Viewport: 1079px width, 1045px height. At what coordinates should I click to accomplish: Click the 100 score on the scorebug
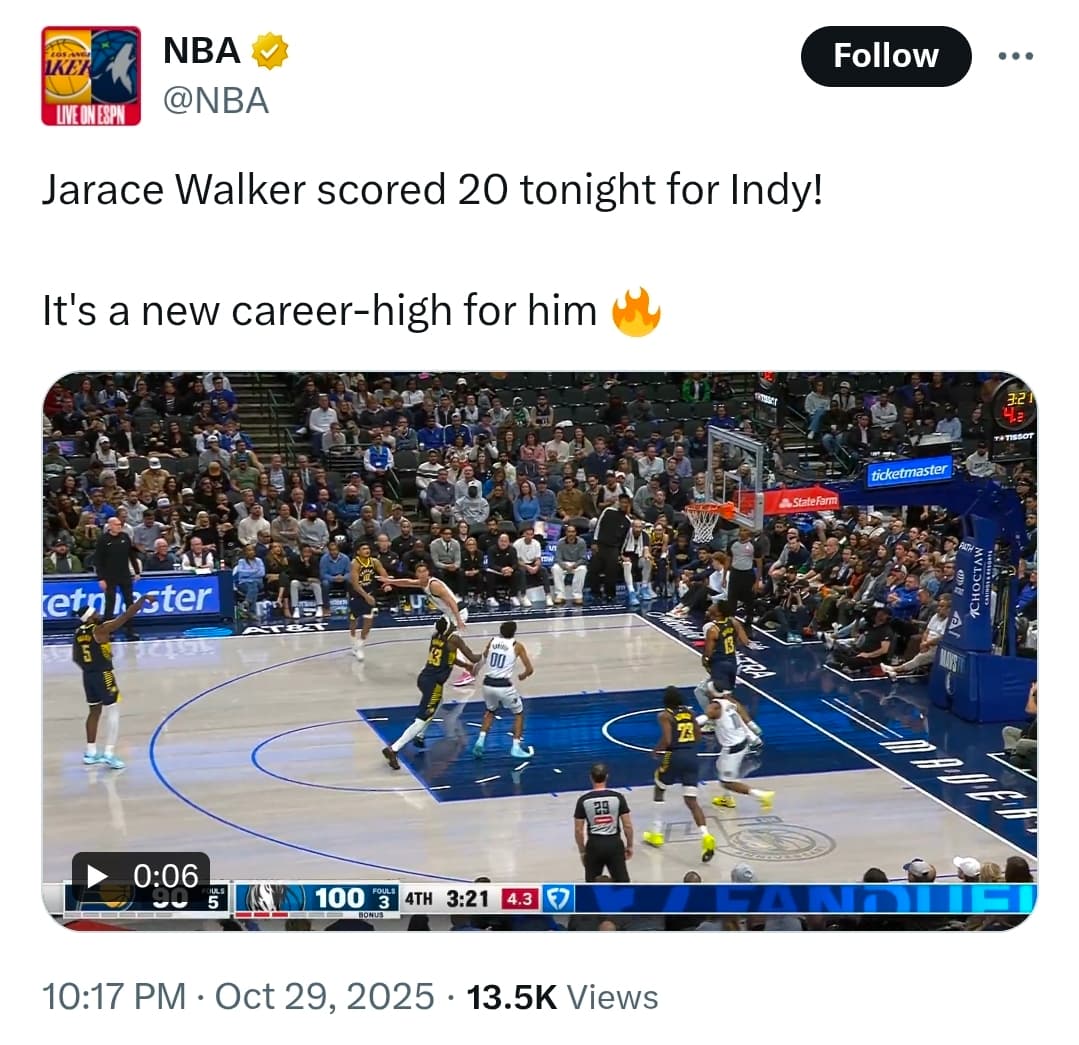(x=339, y=898)
